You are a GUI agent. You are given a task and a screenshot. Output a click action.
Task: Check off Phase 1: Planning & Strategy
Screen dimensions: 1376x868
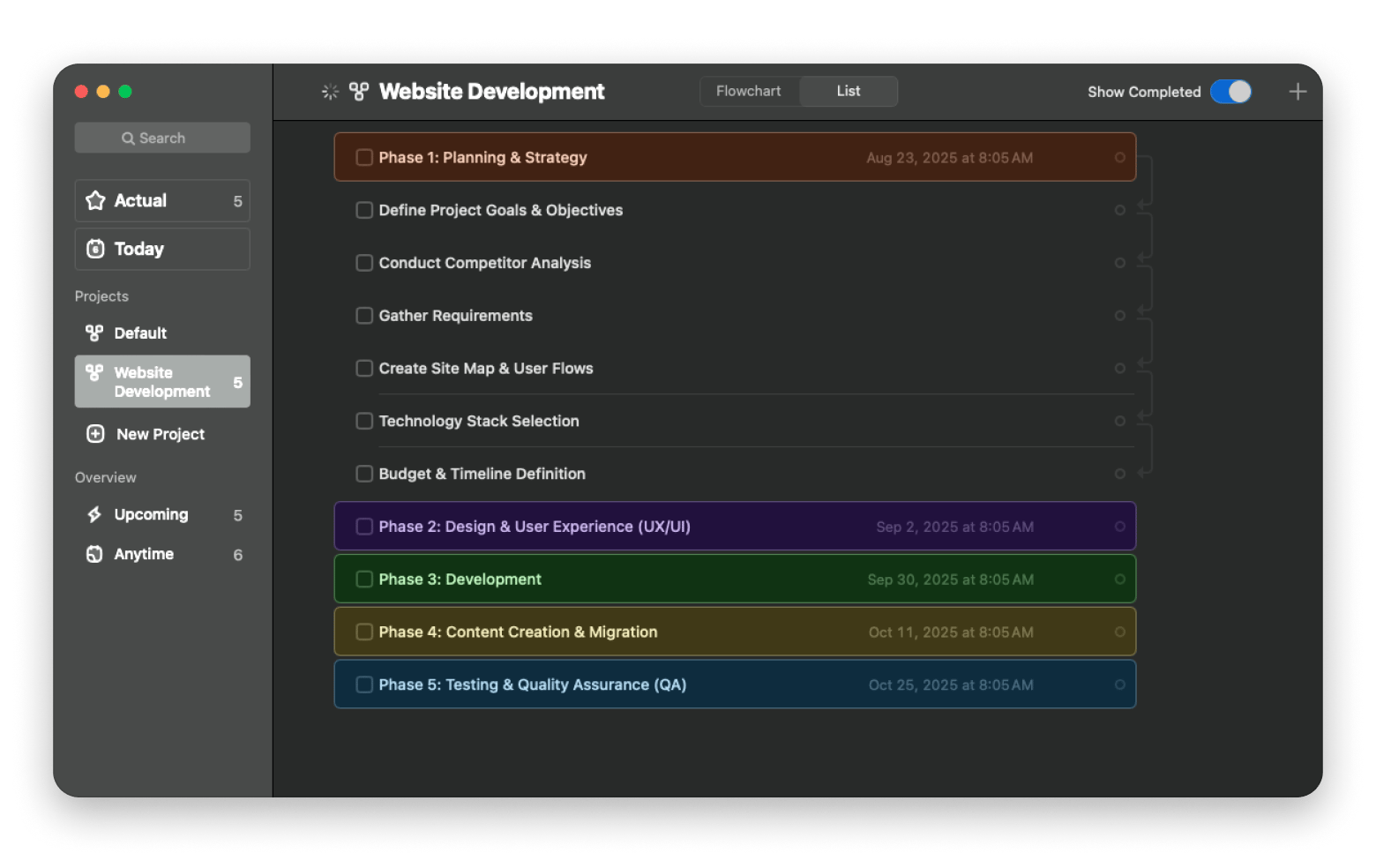[364, 157]
